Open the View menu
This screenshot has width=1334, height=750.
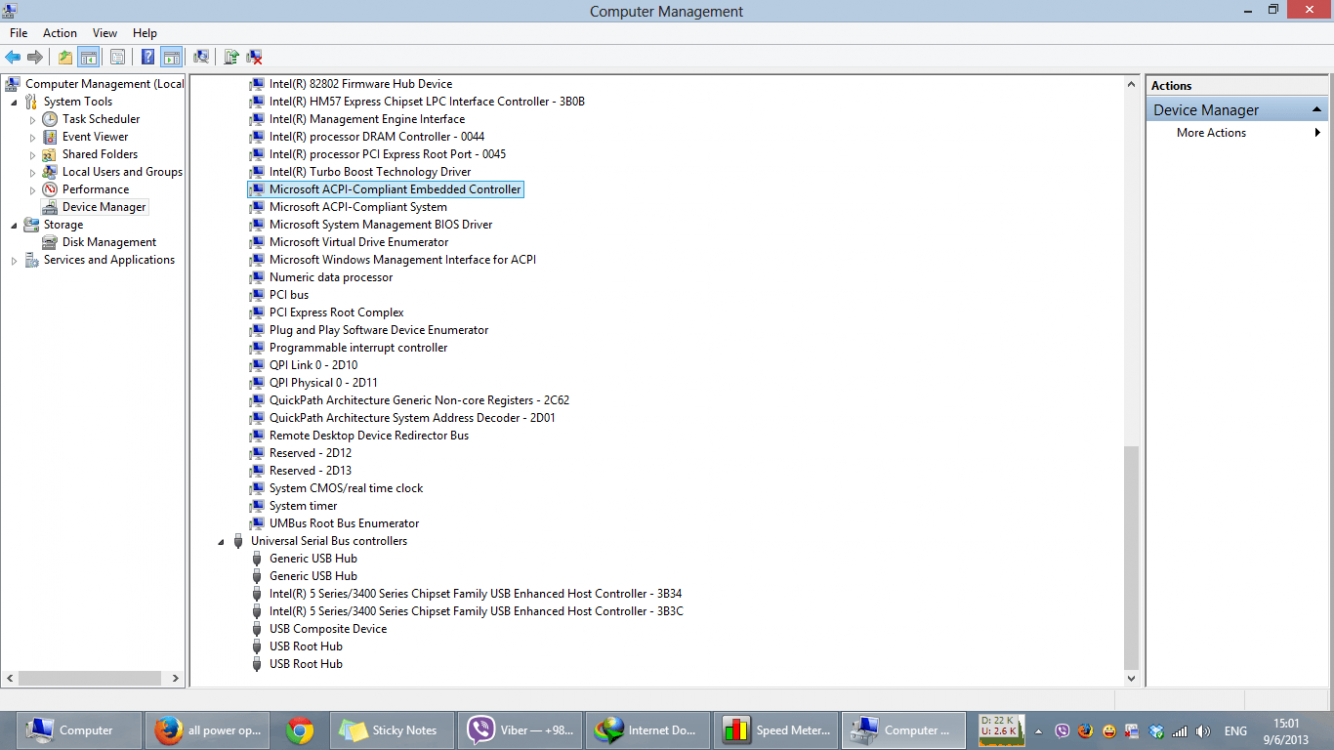point(105,33)
